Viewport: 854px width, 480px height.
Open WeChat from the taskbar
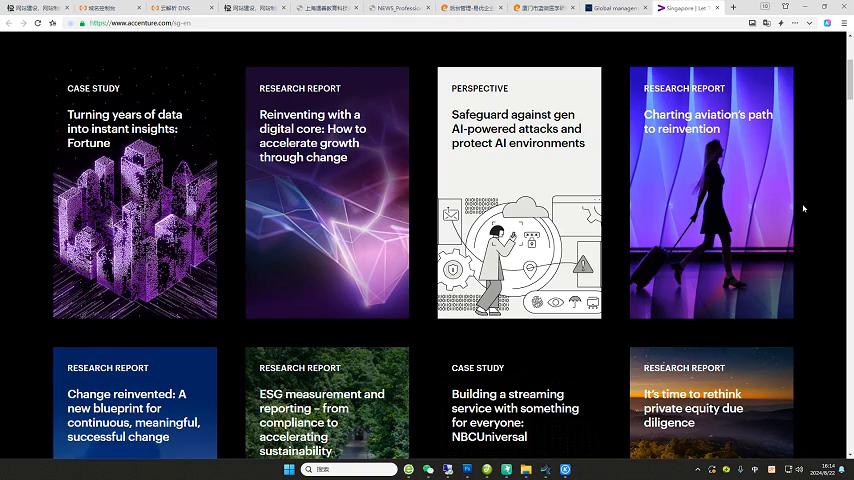point(428,469)
